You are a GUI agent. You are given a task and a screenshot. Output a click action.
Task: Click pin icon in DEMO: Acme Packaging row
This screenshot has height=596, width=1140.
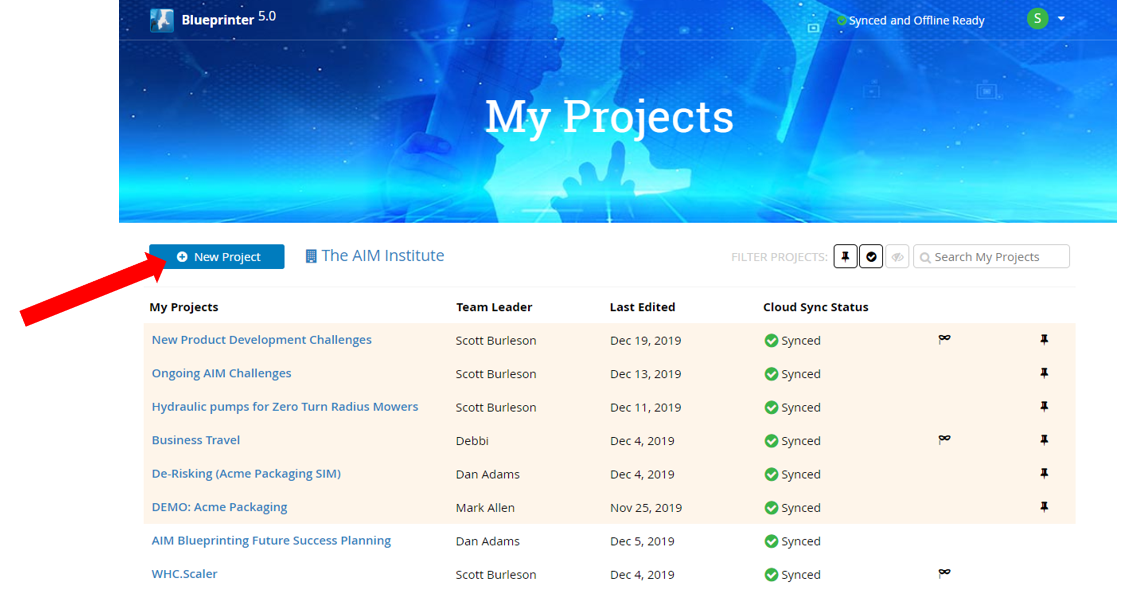click(1044, 507)
